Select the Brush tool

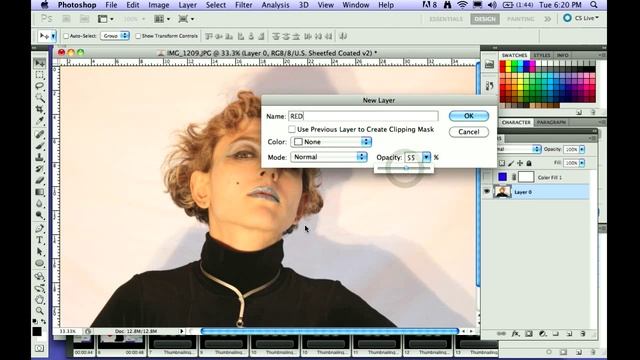click(40, 146)
